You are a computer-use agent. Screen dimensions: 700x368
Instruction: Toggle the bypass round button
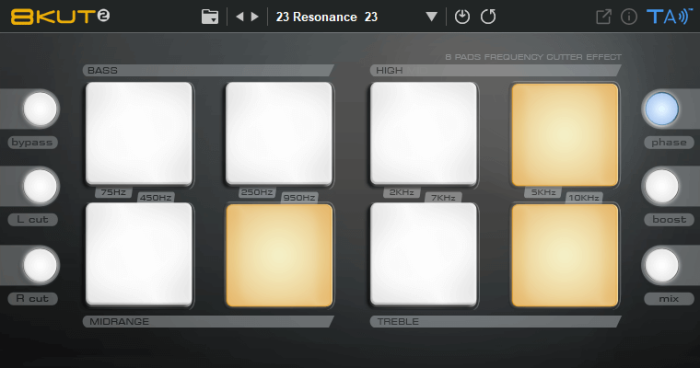(40, 109)
